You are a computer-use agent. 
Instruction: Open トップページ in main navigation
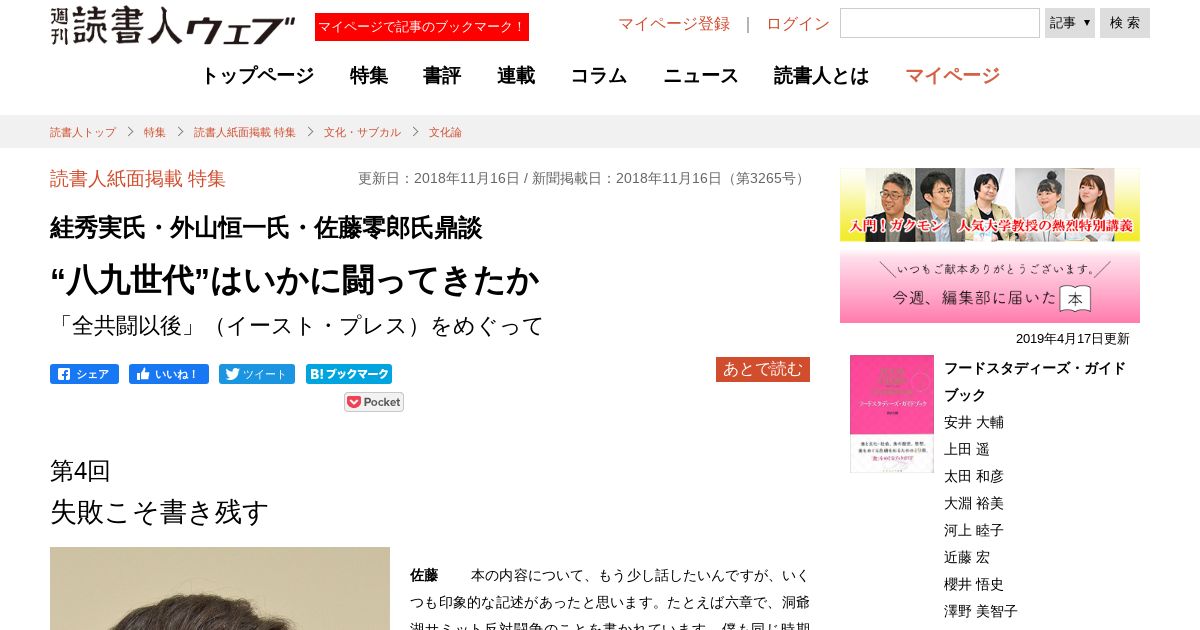257,75
